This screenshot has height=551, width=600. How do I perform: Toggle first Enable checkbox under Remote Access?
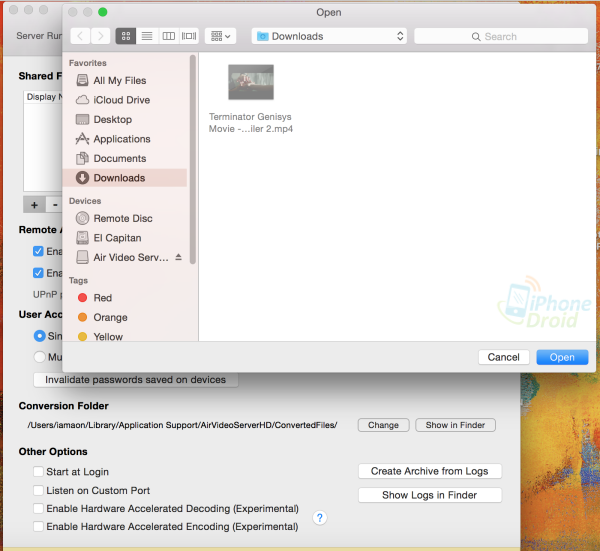[x=38, y=251]
